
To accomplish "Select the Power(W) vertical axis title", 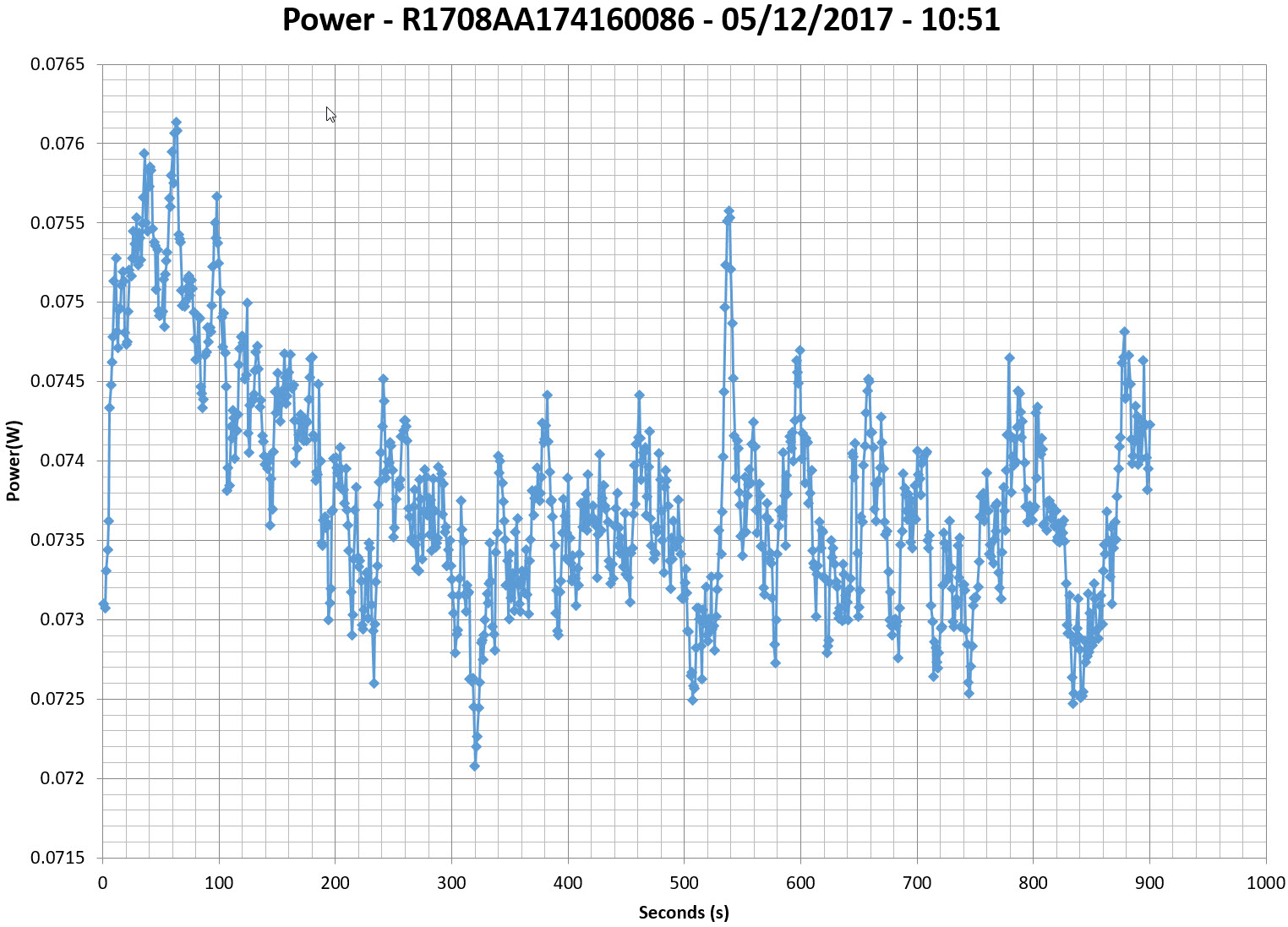I will click(x=13, y=461).
